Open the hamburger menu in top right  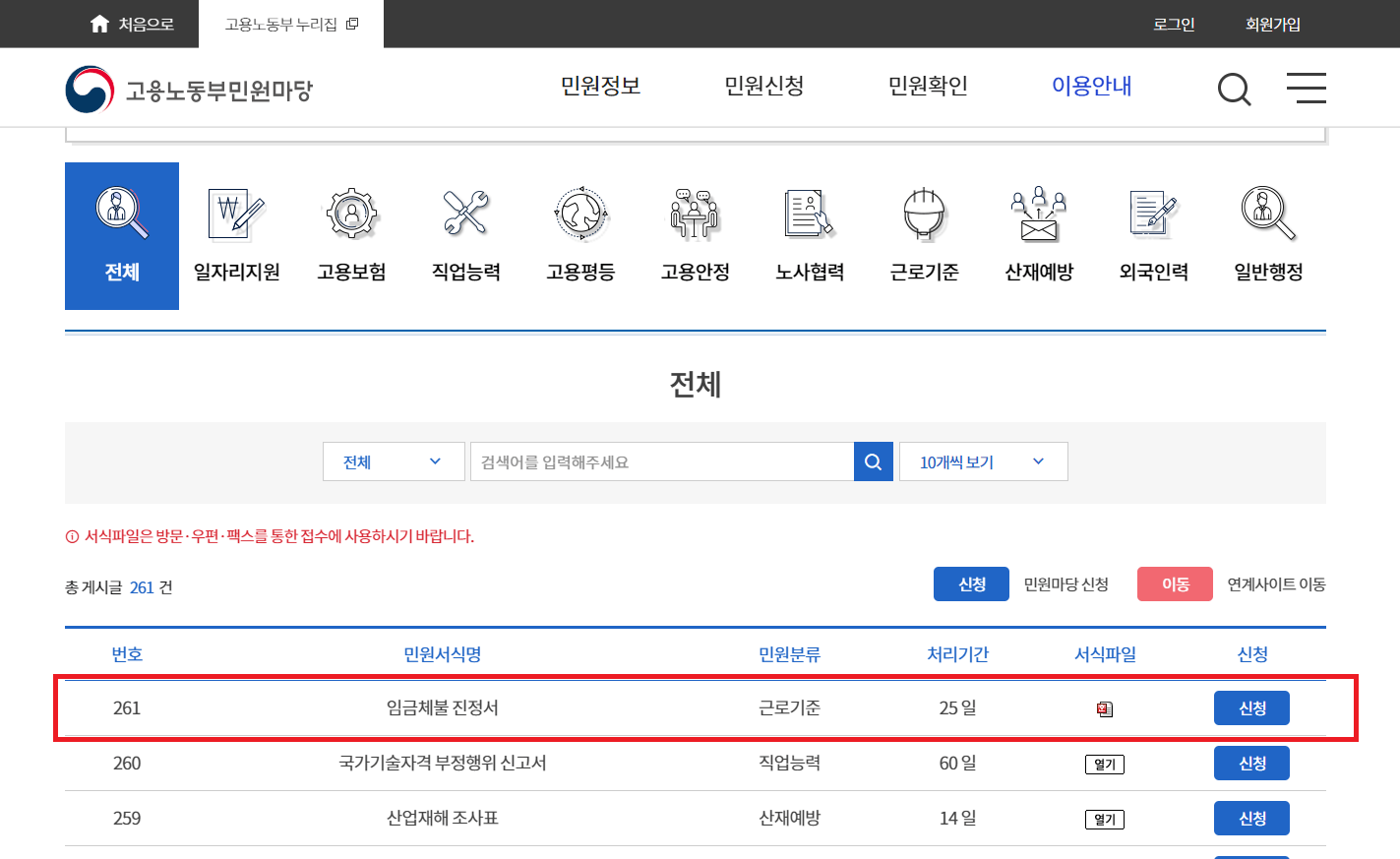click(1307, 88)
